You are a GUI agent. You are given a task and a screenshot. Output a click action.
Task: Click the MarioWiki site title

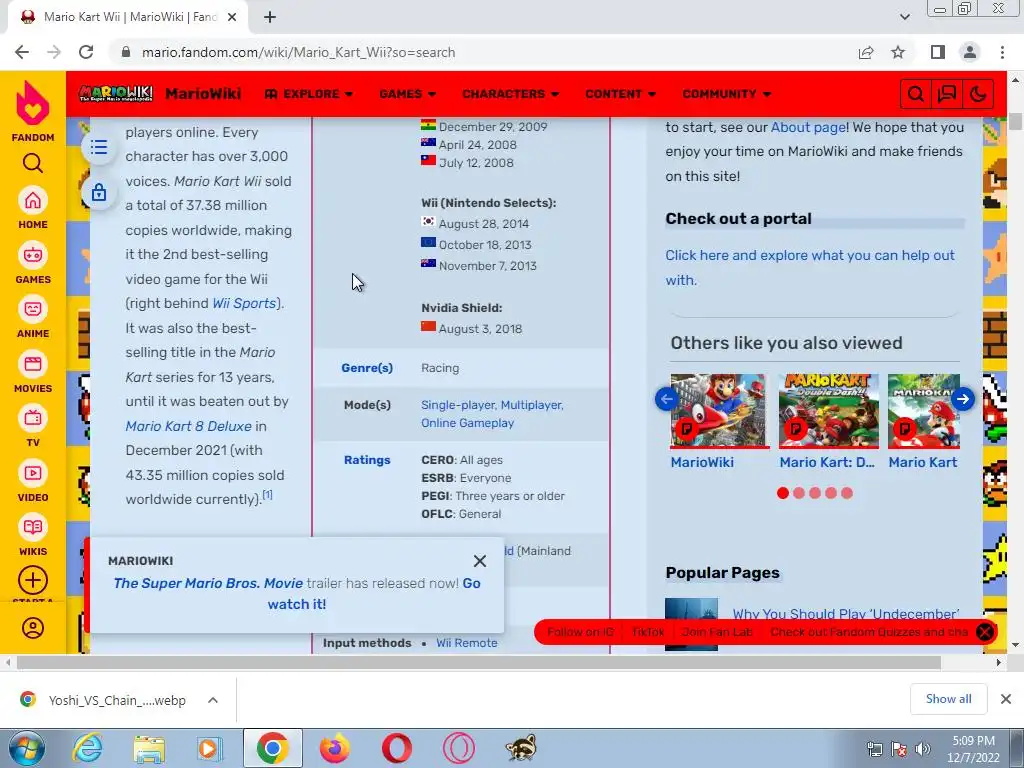(203, 94)
